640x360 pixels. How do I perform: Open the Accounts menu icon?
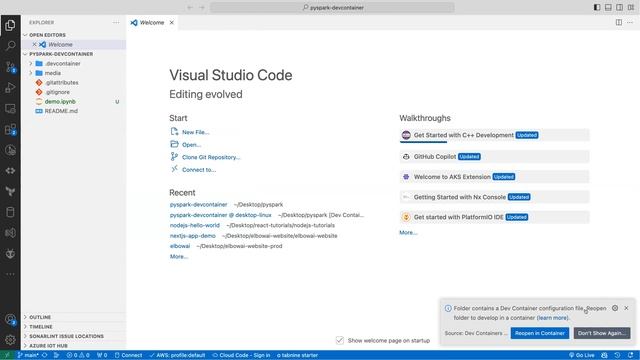pyautogui.click(x=10, y=319)
